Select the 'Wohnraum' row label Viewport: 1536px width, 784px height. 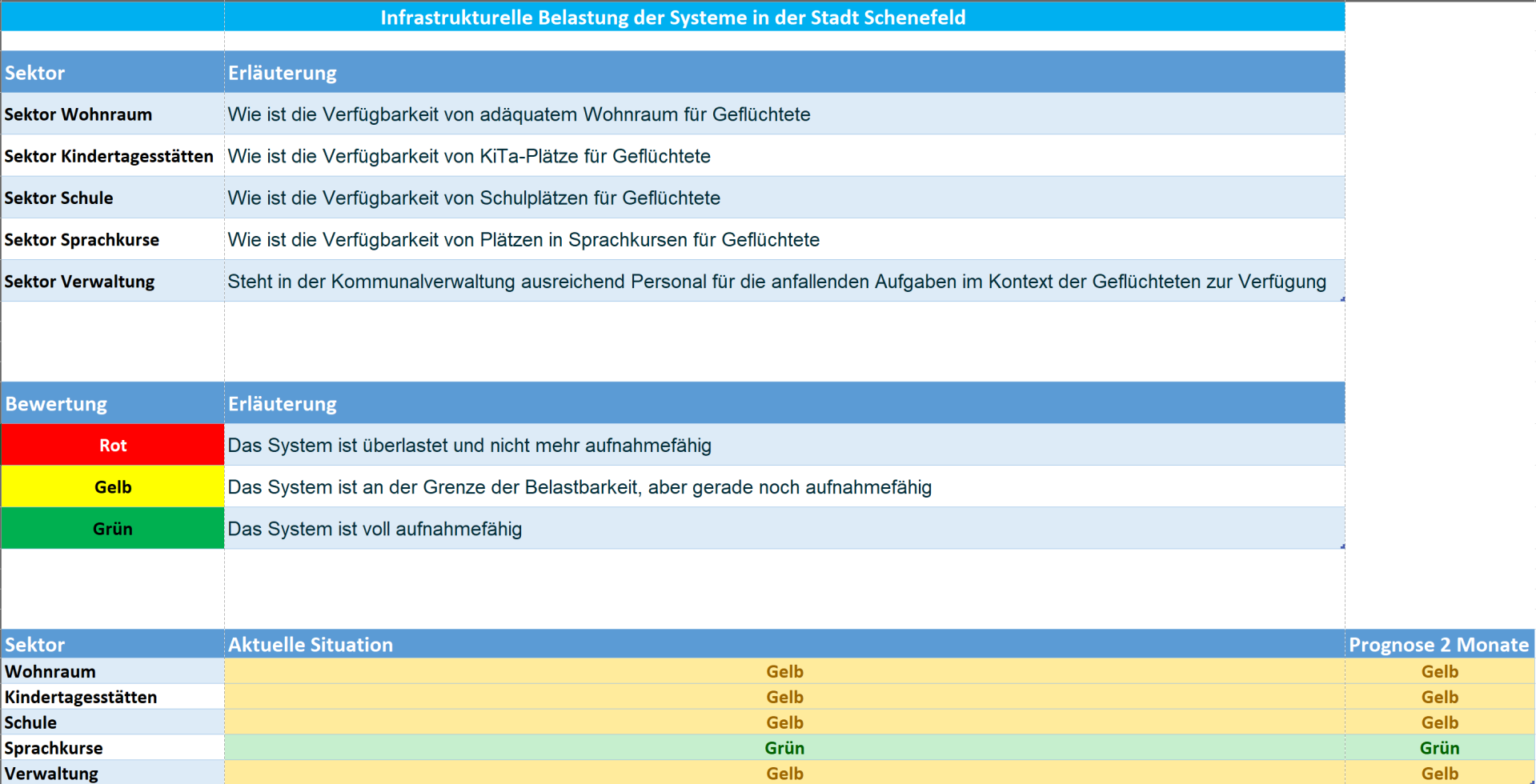point(113,671)
